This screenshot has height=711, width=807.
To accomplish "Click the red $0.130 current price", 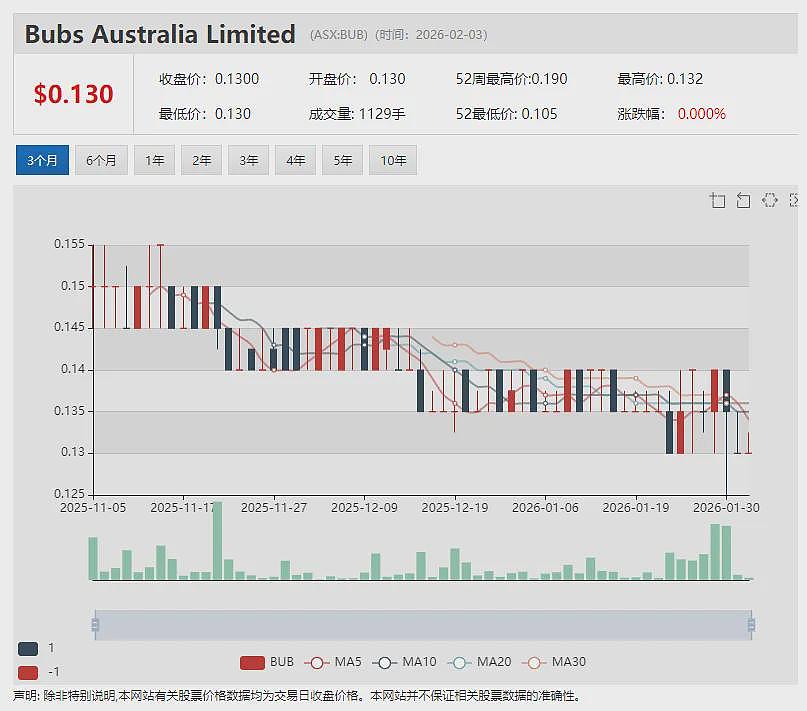I will pyautogui.click(x=74, y=94).
